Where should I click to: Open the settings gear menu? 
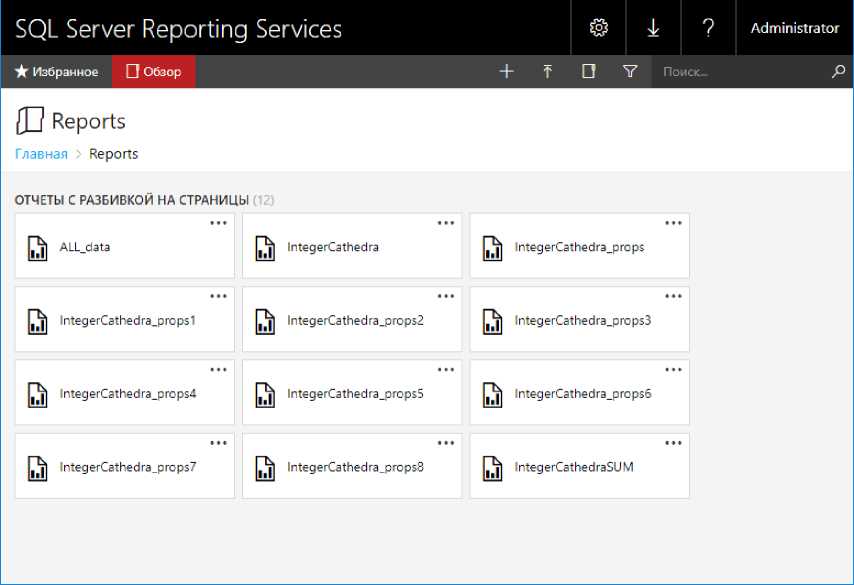point(599,28)
